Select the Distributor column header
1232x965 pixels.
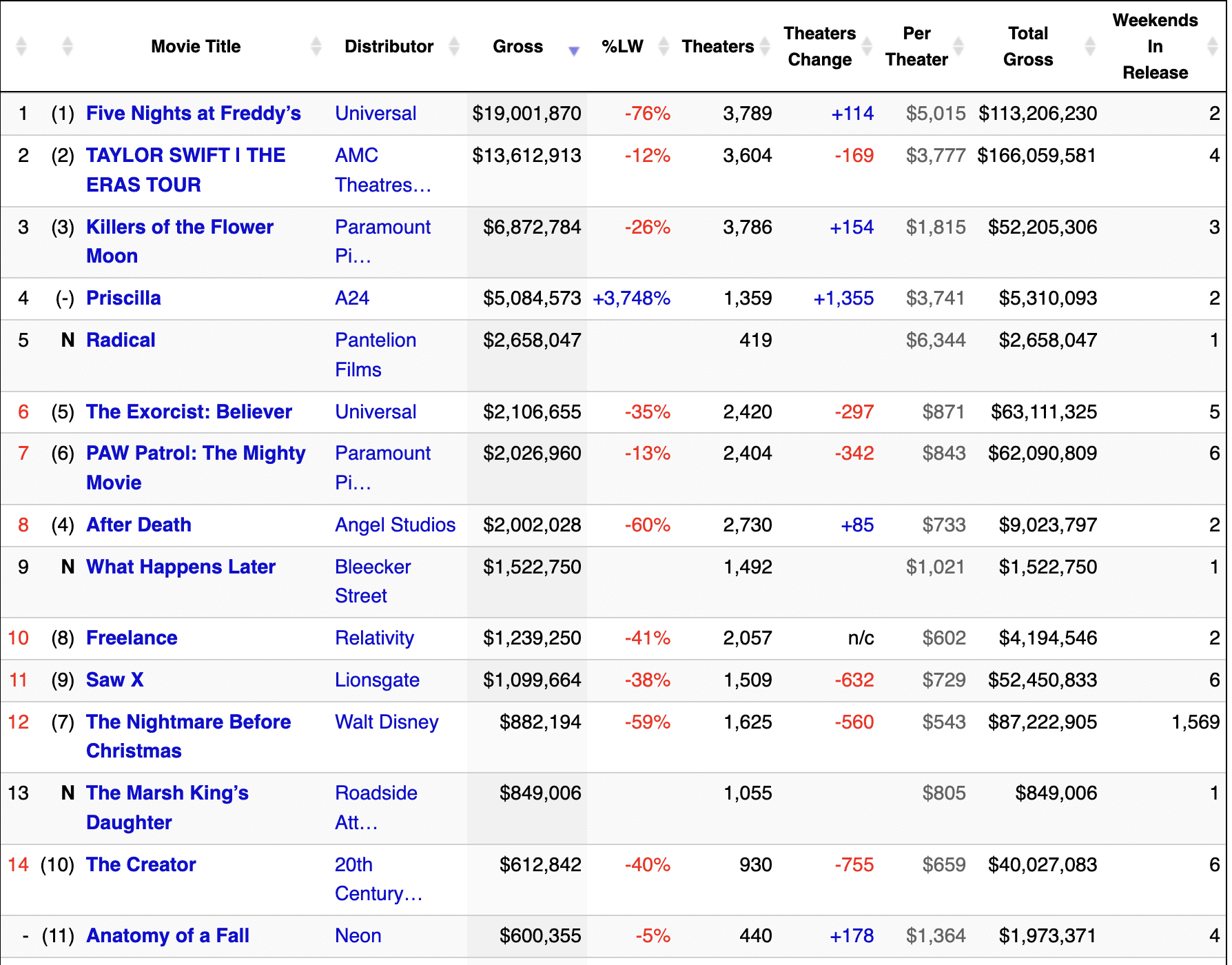click(389, 46)
